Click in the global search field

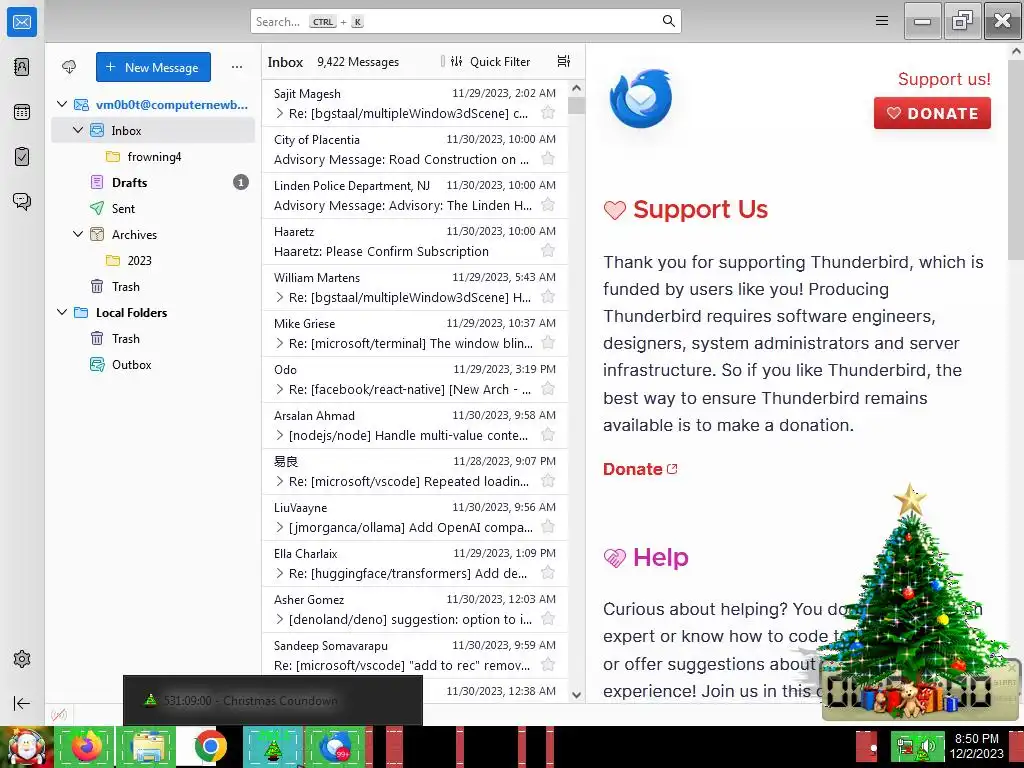466,22
